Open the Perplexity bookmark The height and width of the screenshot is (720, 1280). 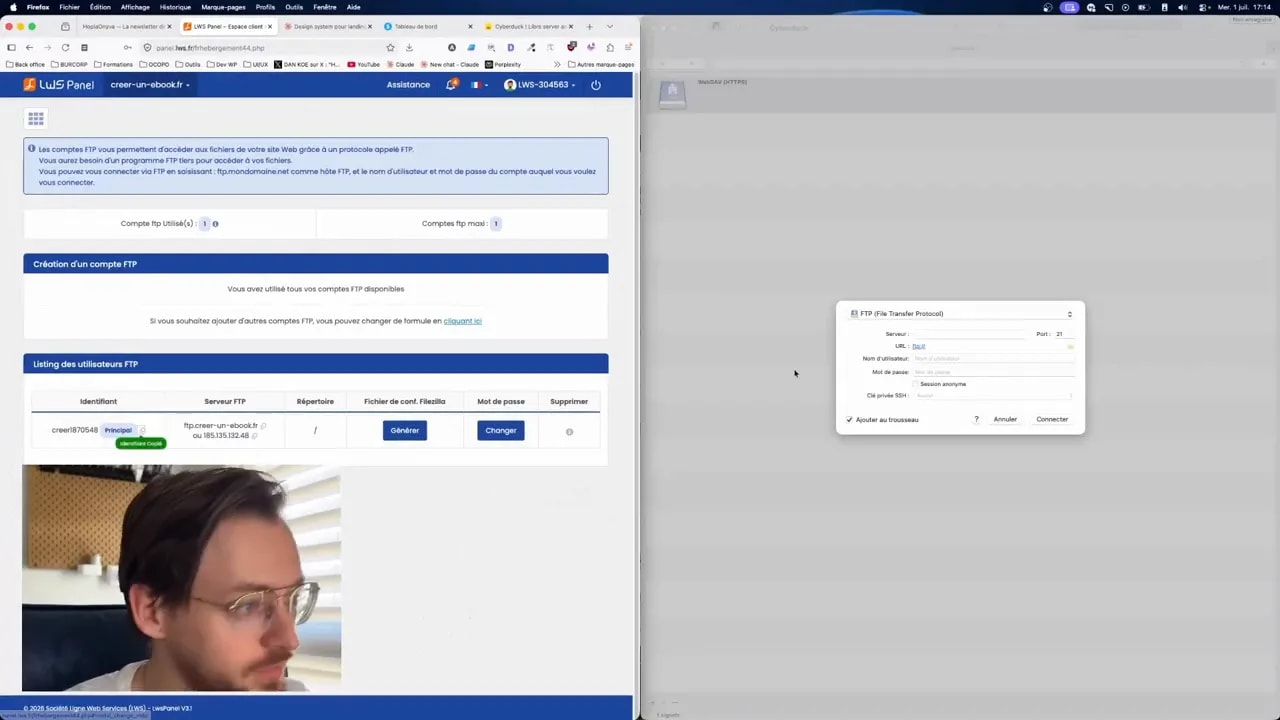pos(503,64)
